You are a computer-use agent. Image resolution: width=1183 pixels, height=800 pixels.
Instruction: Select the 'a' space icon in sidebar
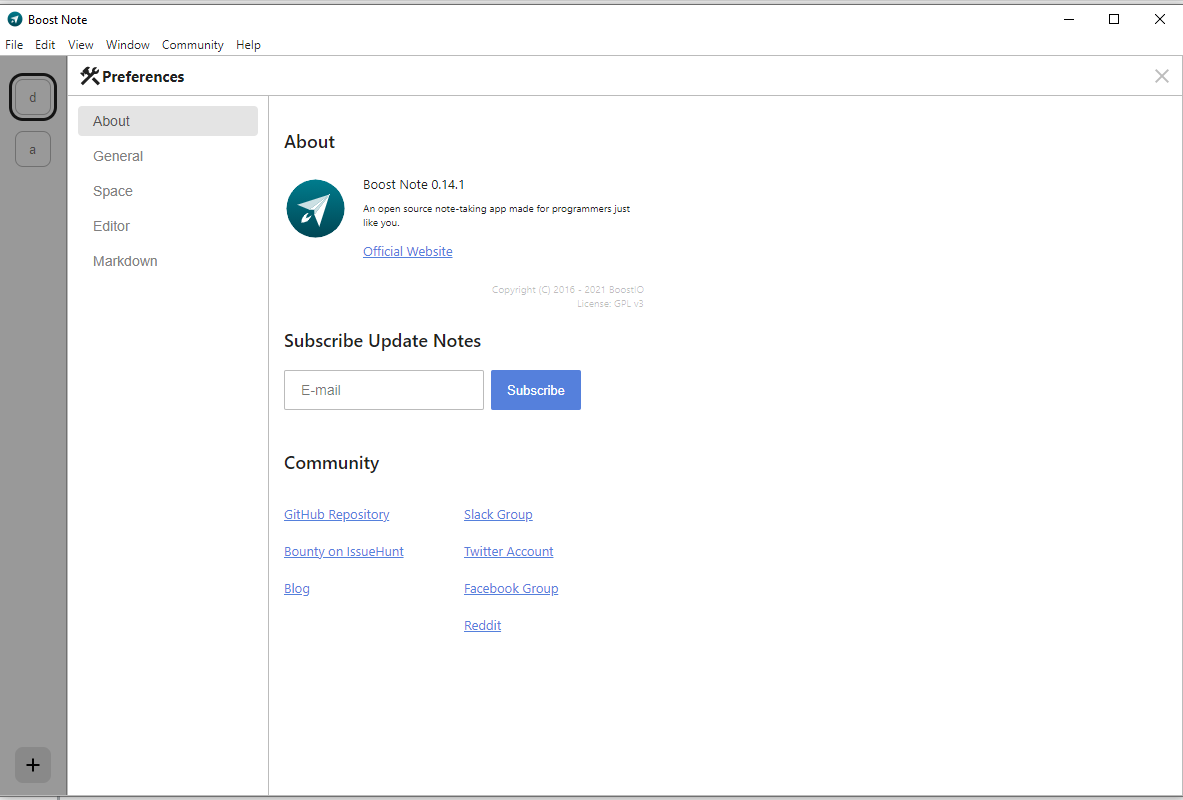tap(32, 149)
